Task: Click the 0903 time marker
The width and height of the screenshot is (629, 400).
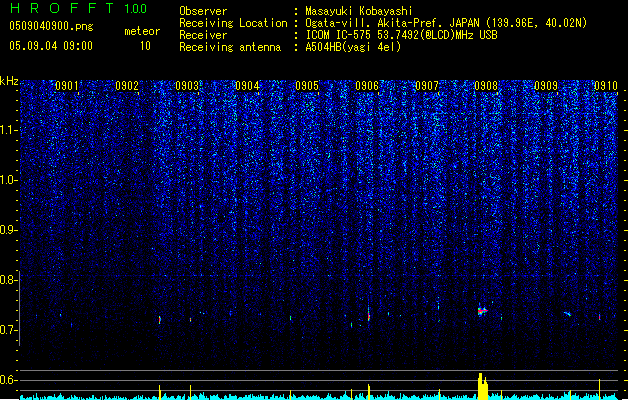Action: (187, 86)
